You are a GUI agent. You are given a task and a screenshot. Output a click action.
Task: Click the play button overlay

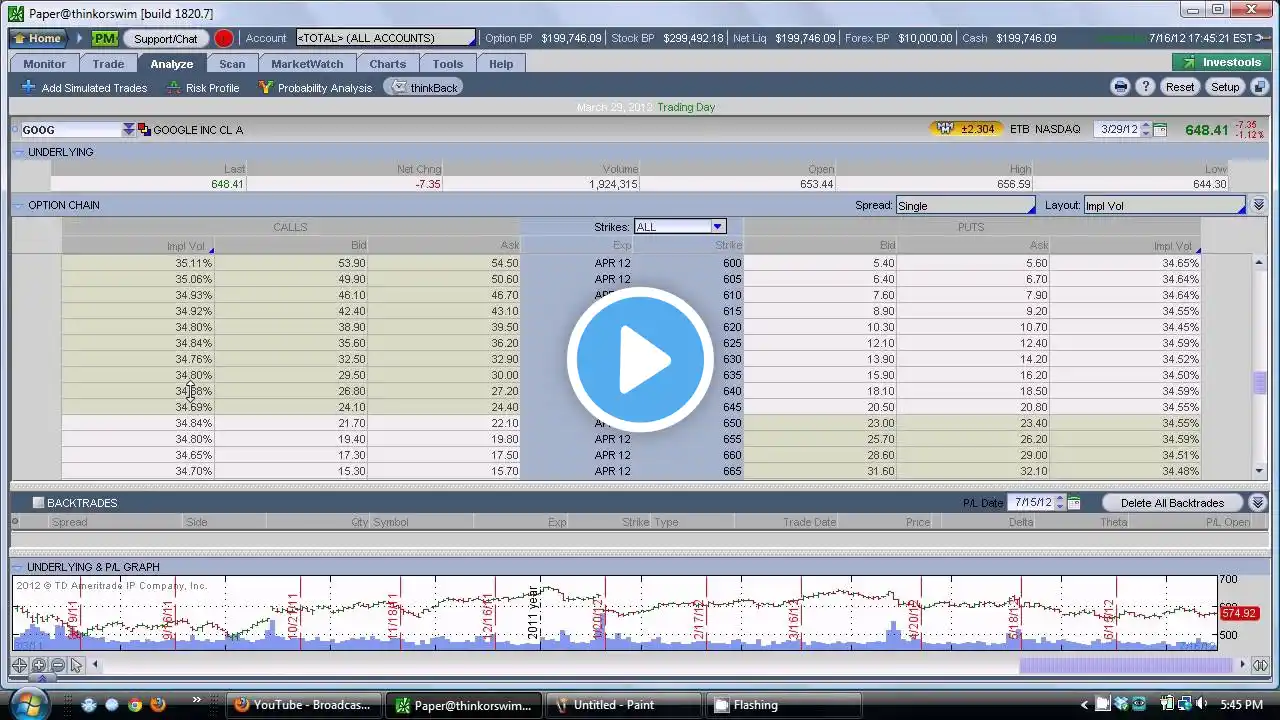[x=640, y=360]
